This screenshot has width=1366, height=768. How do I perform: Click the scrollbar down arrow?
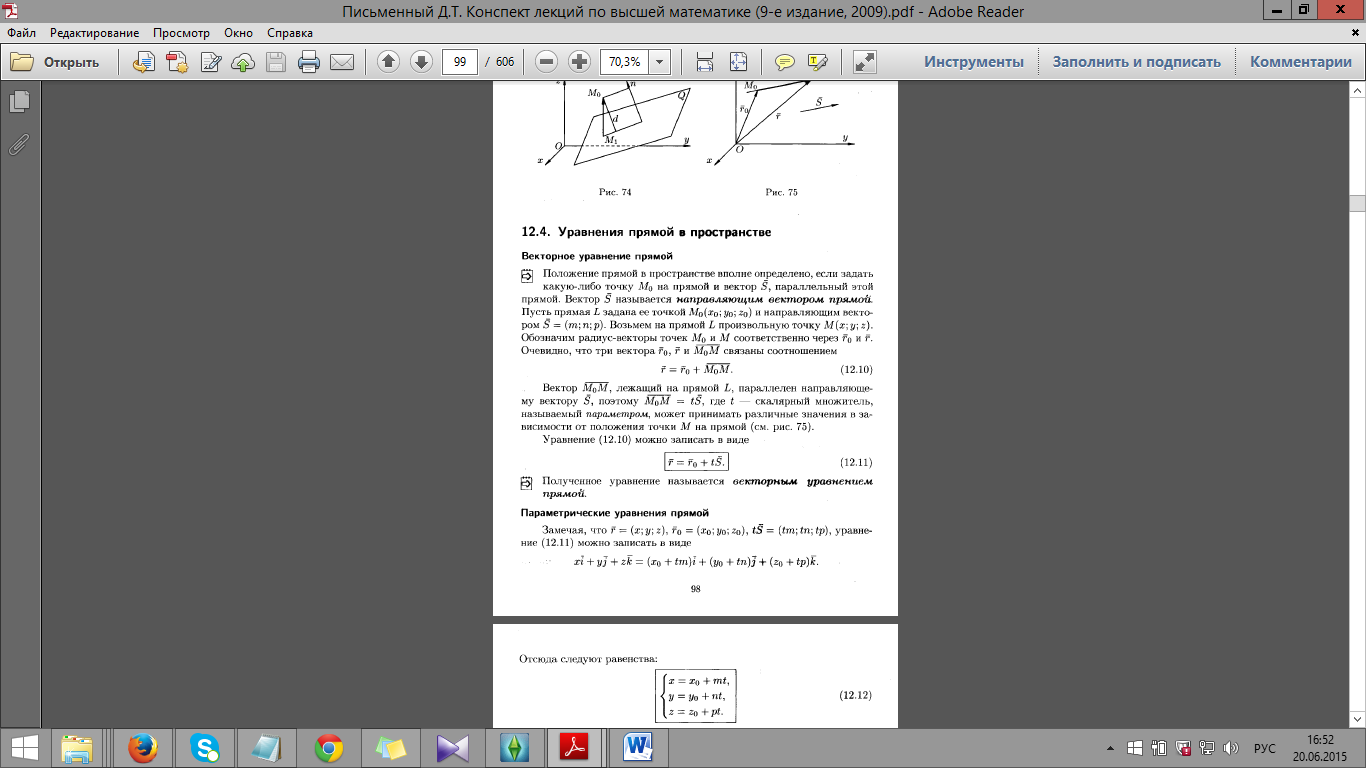click(1357, 719)
